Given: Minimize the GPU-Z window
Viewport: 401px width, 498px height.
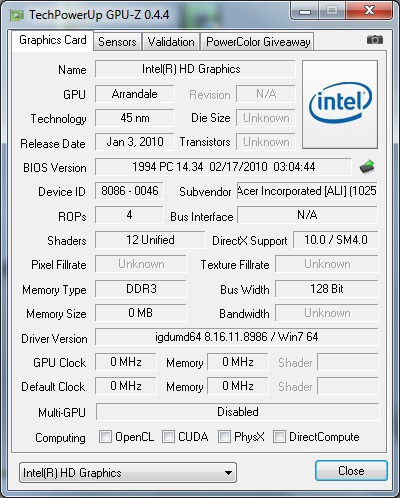Looking at the screenshot, I should tap(305, 12).
